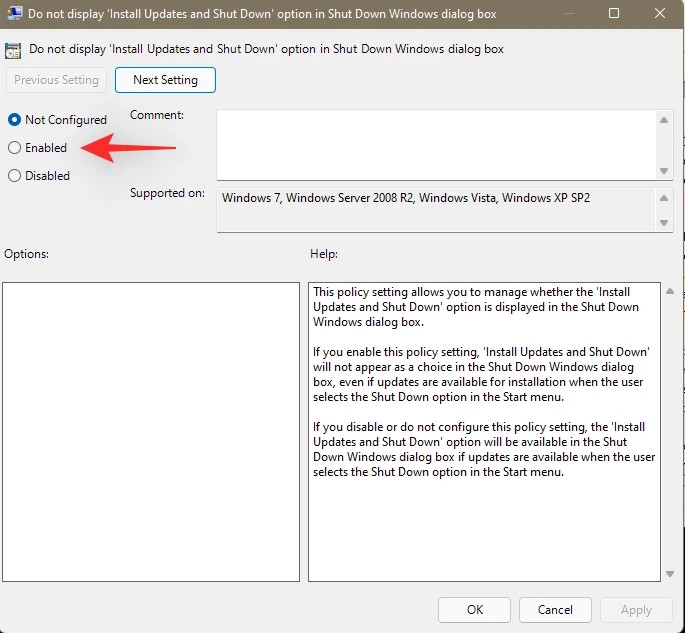Click Comment box scroll up arrow

tap(664, 120)
